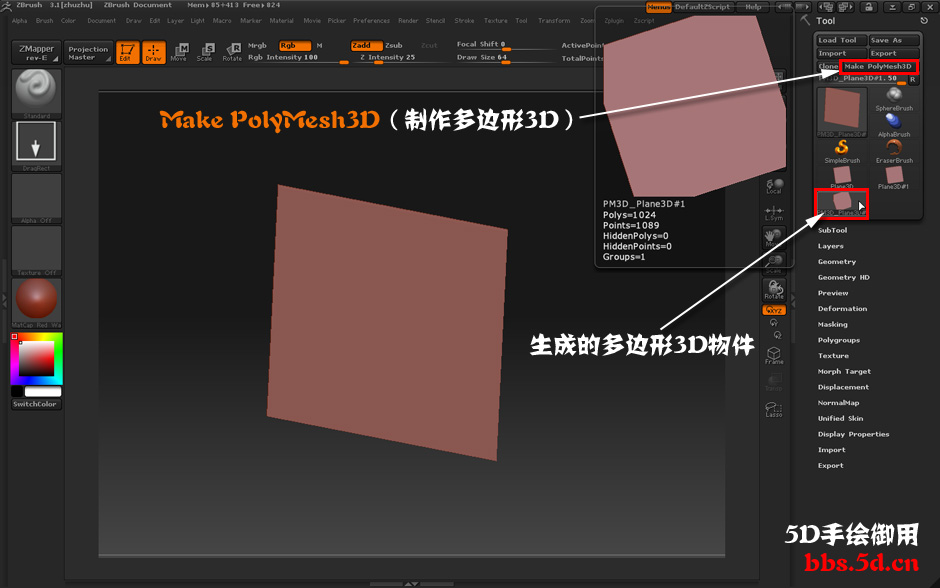Expand the Geometry HD subpalette
Screen dimensions: 940x588
tap(843, 278)
